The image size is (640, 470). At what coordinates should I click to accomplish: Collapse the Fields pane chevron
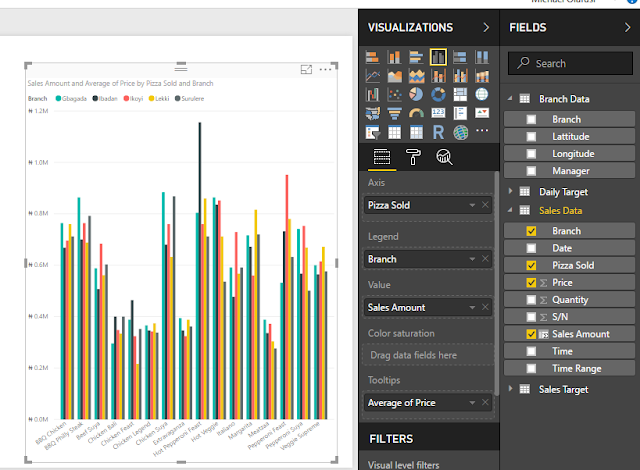(x=627, y=27)
